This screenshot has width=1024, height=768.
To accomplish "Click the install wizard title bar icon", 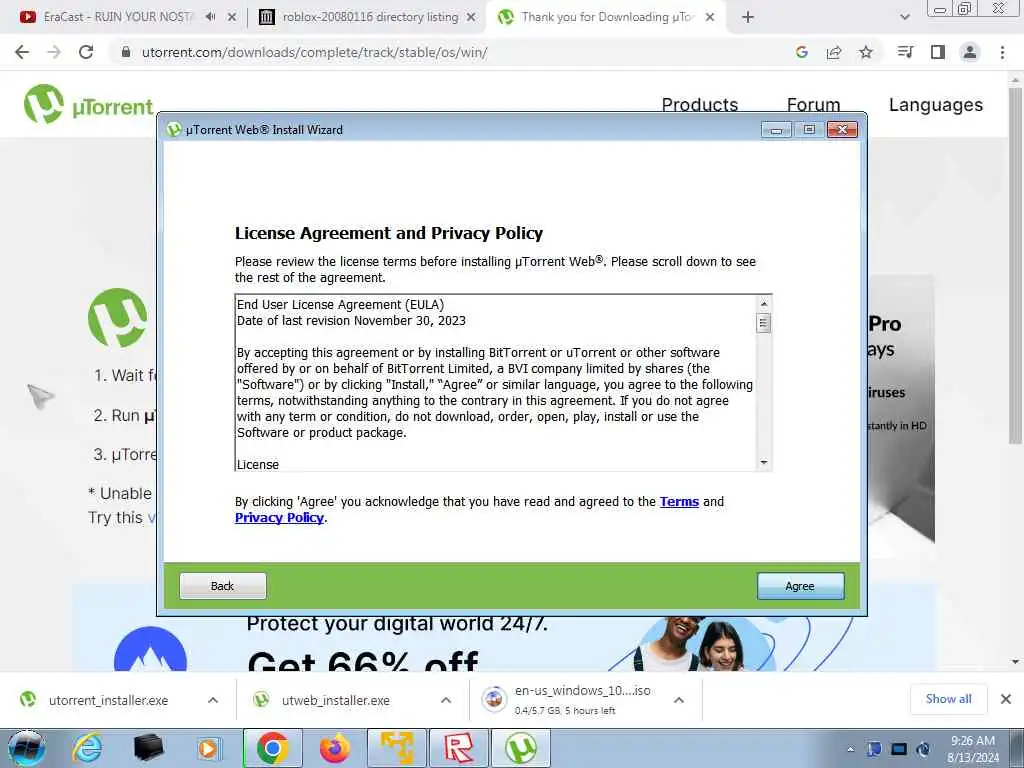I will (174, 129).
